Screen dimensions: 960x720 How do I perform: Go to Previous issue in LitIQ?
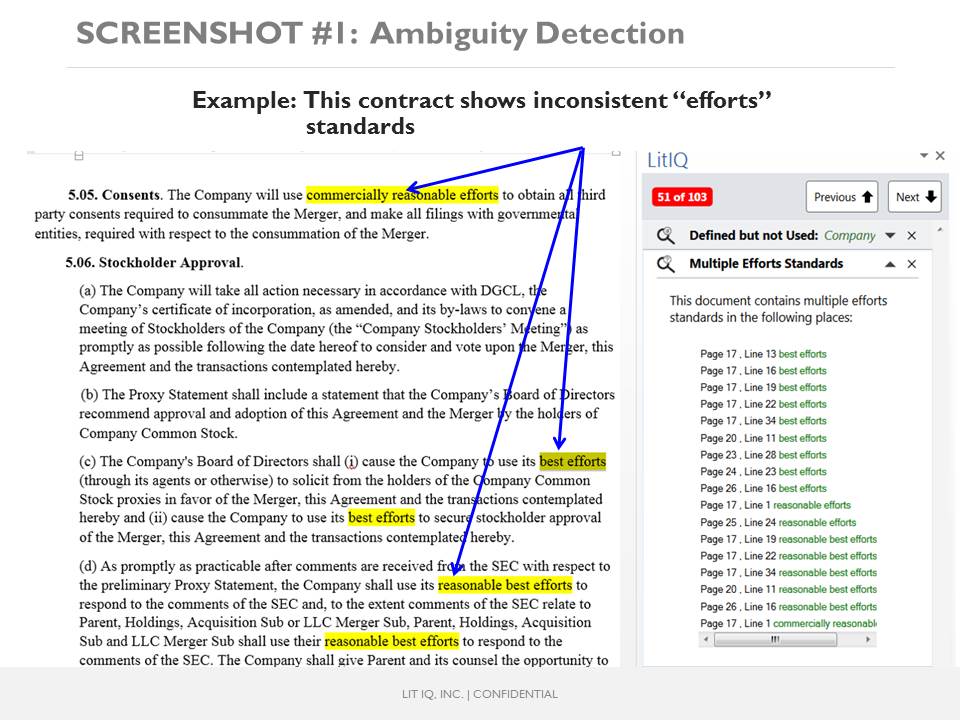(842, 197)
